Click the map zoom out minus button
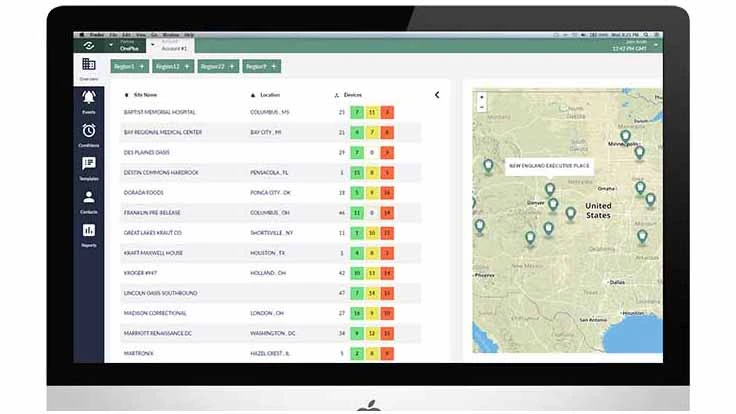Viewport: 736px width, 414px height. point(482,107)
